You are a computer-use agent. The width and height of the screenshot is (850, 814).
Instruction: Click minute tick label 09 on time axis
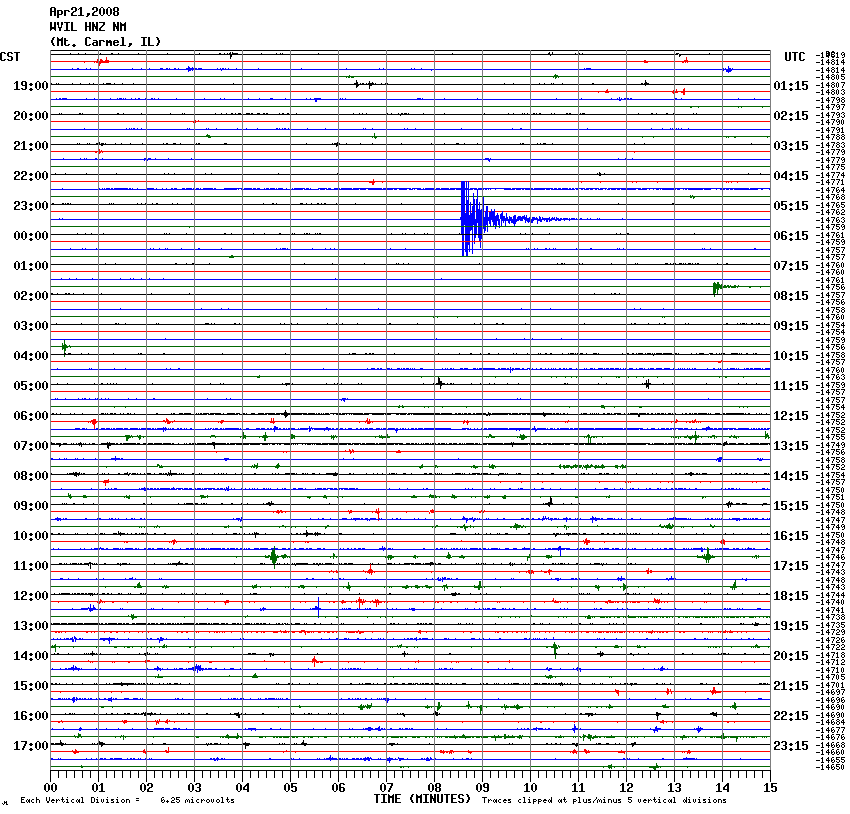pos(482,788)
